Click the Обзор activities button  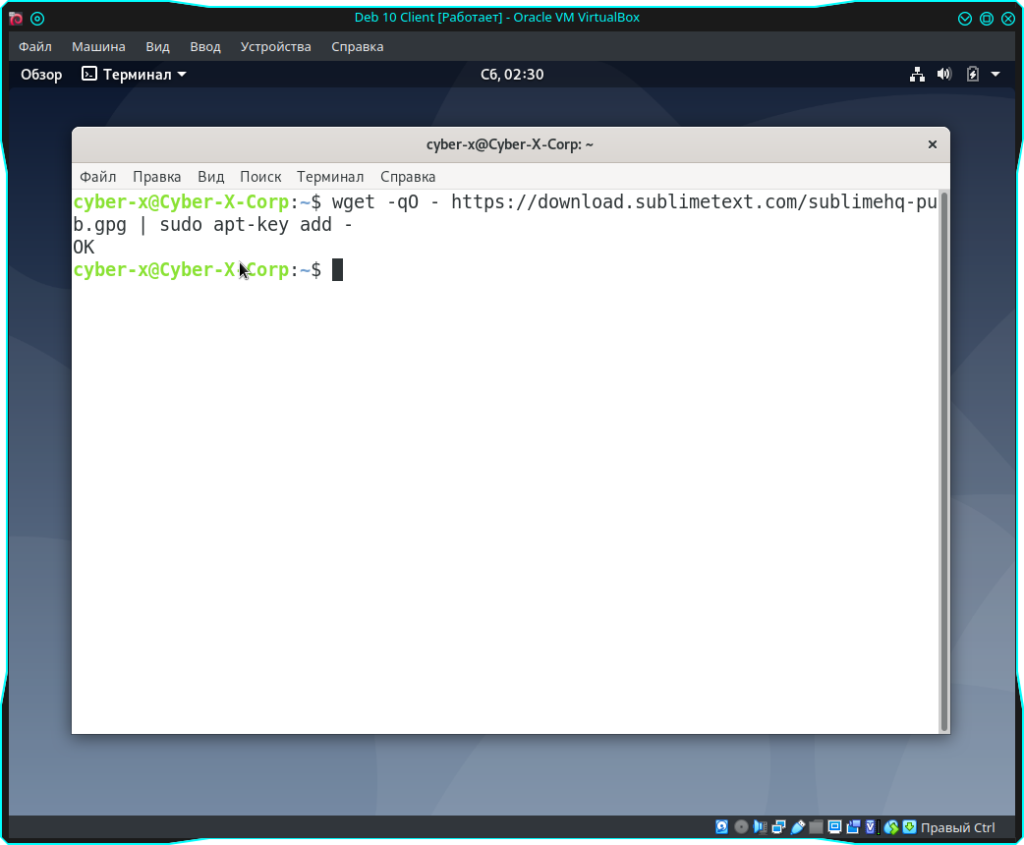(41, 74)
